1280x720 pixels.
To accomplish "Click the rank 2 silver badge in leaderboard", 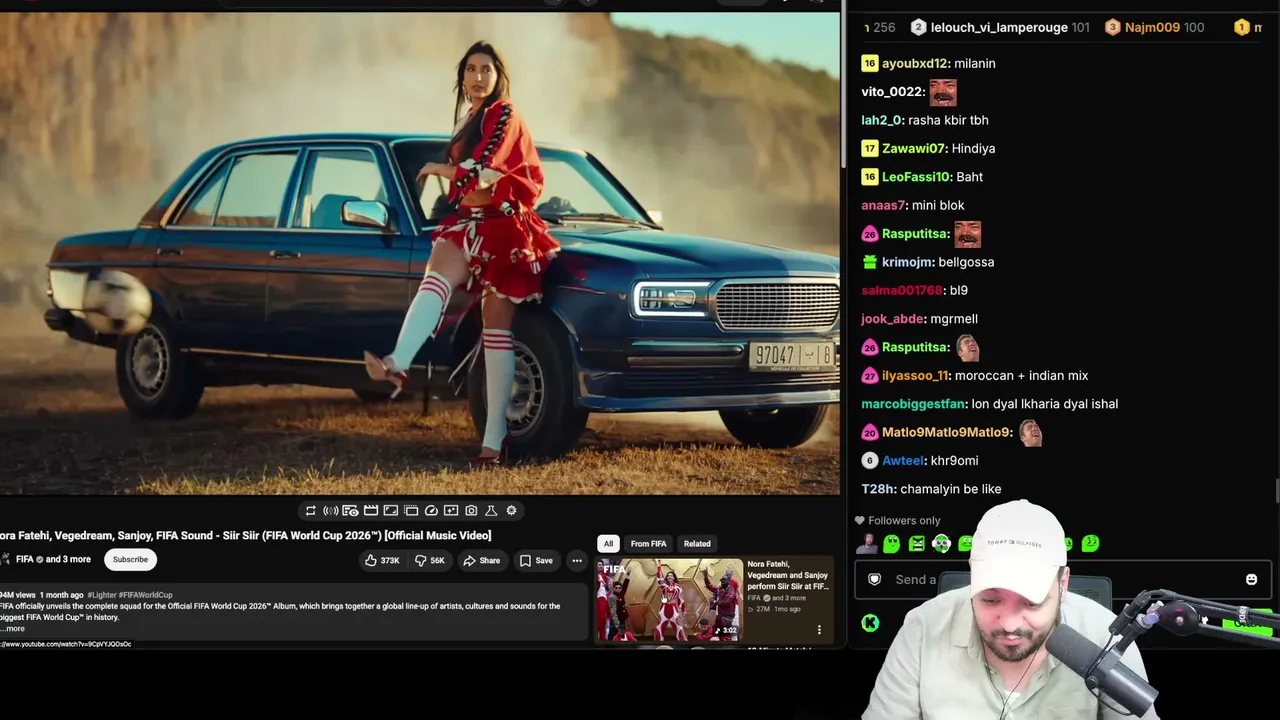I will 919,27.
